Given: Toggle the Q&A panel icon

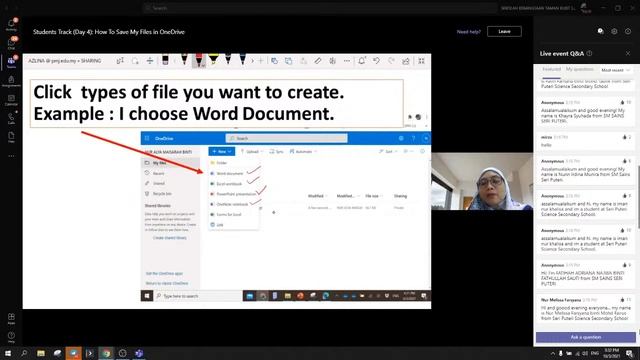Looking at the screenshot, I should click(600, 31).
